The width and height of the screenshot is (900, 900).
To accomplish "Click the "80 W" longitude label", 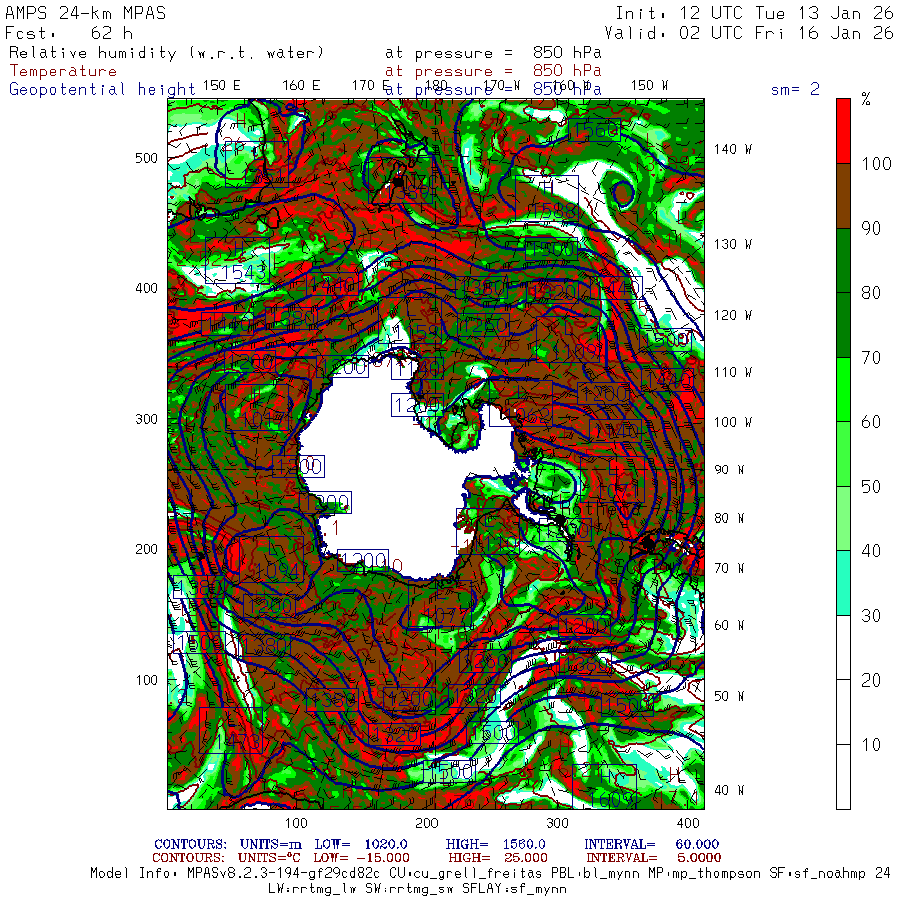I will [729, 518].
